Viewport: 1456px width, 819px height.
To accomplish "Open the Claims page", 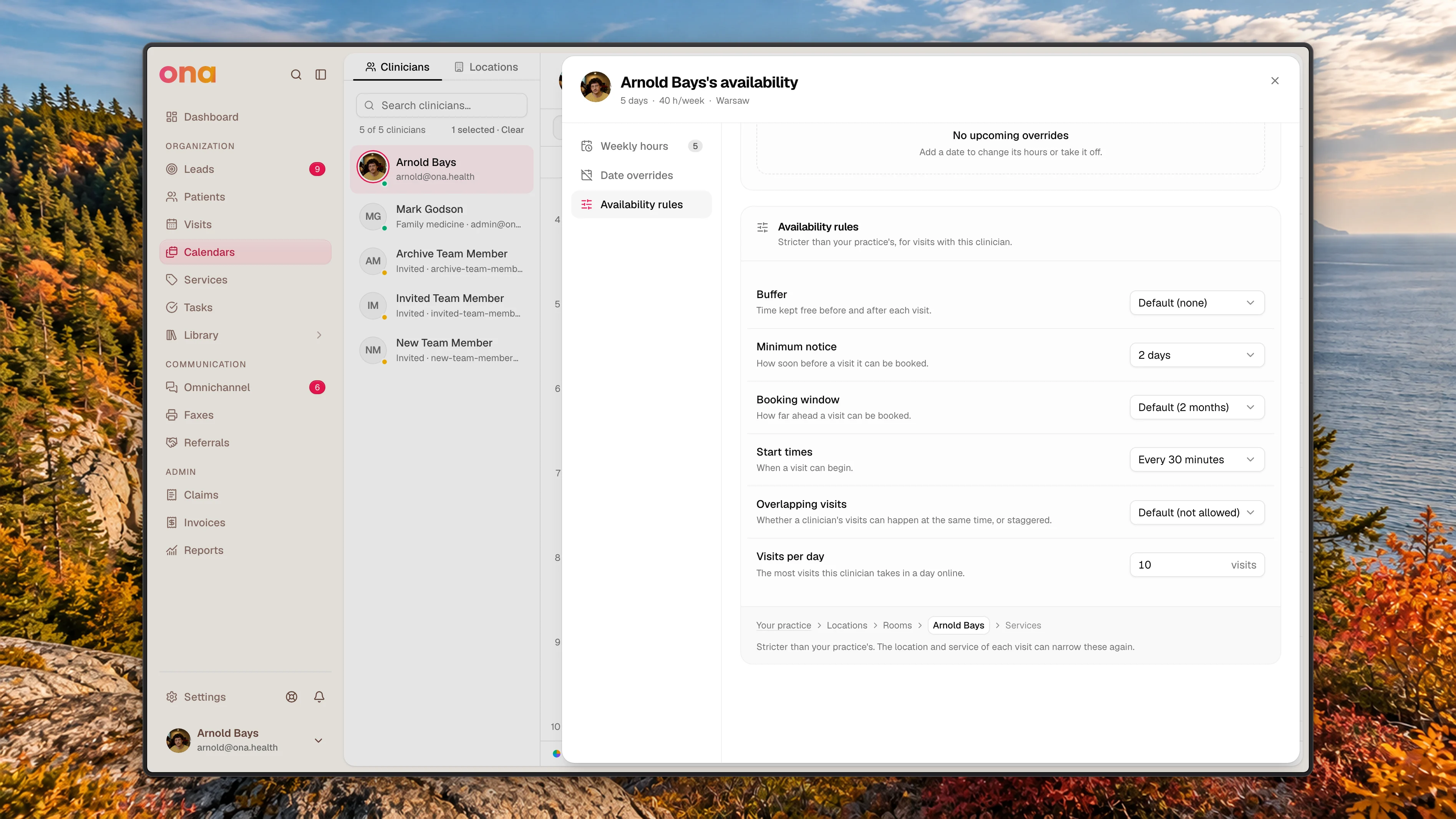I will coord(245,494).
